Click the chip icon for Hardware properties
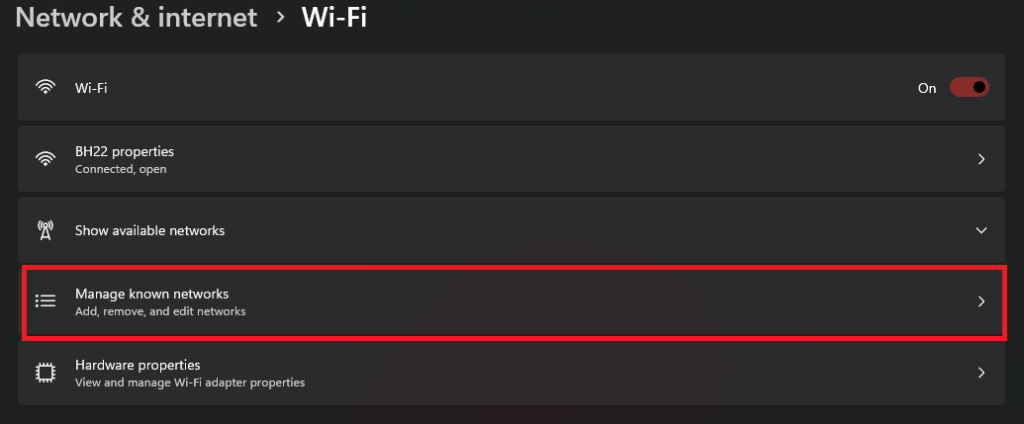Screen dimensions: 1024x424 click(45, 373)
